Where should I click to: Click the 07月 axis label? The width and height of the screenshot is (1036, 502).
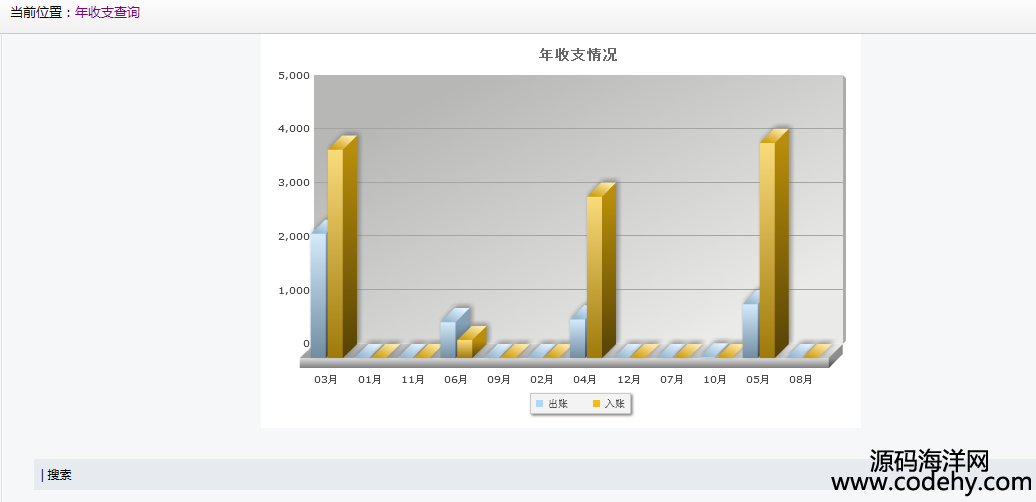[672, 380]
